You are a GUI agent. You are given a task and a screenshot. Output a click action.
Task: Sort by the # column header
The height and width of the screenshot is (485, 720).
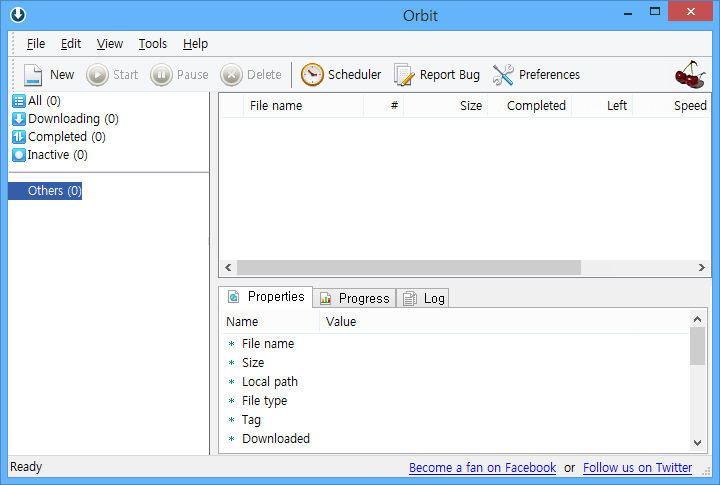point(384,106)
